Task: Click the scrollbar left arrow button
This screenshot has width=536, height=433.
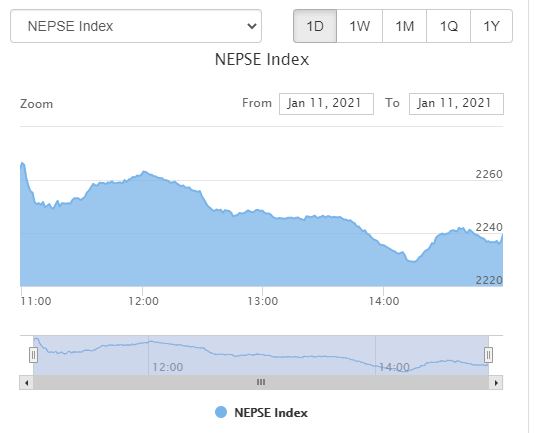Action: [26, 382]
